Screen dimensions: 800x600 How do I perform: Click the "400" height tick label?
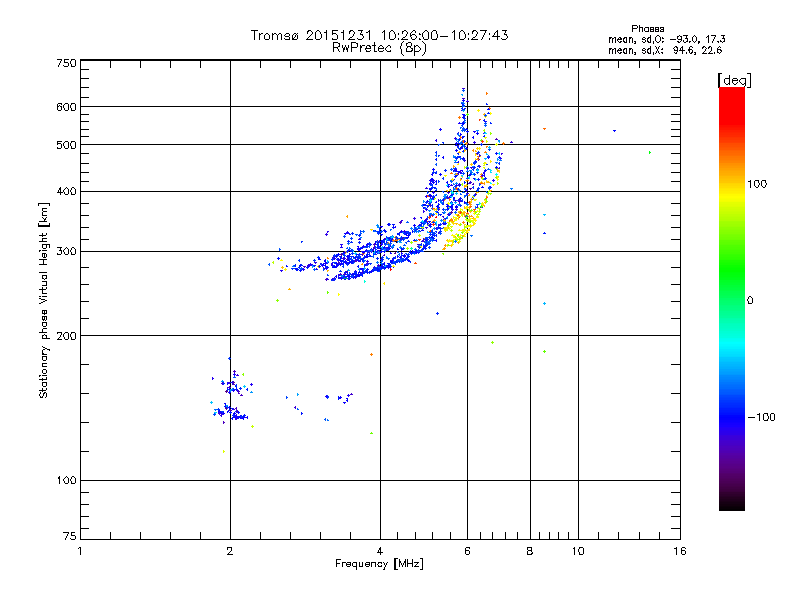point(66,192)
